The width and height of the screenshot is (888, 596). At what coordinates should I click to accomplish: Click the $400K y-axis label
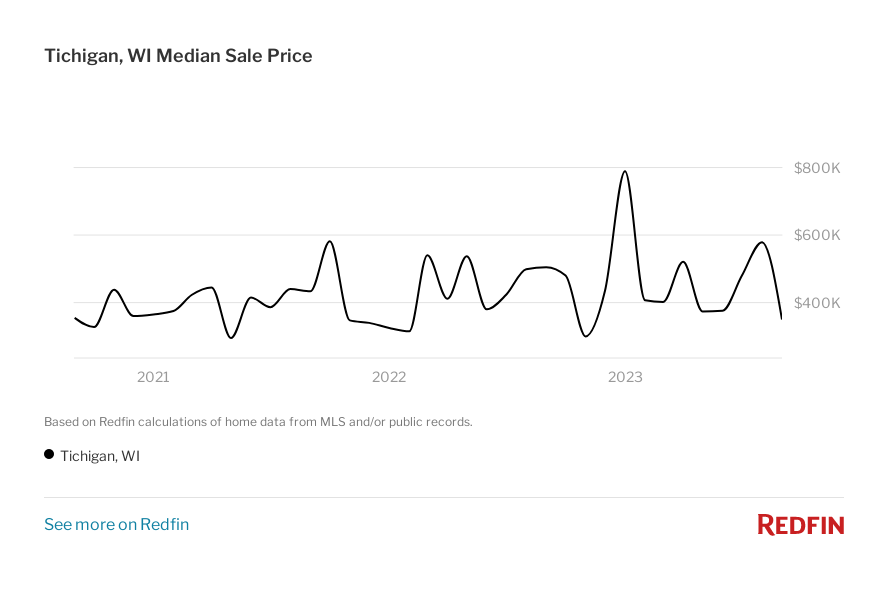click(x=817, y=302)
